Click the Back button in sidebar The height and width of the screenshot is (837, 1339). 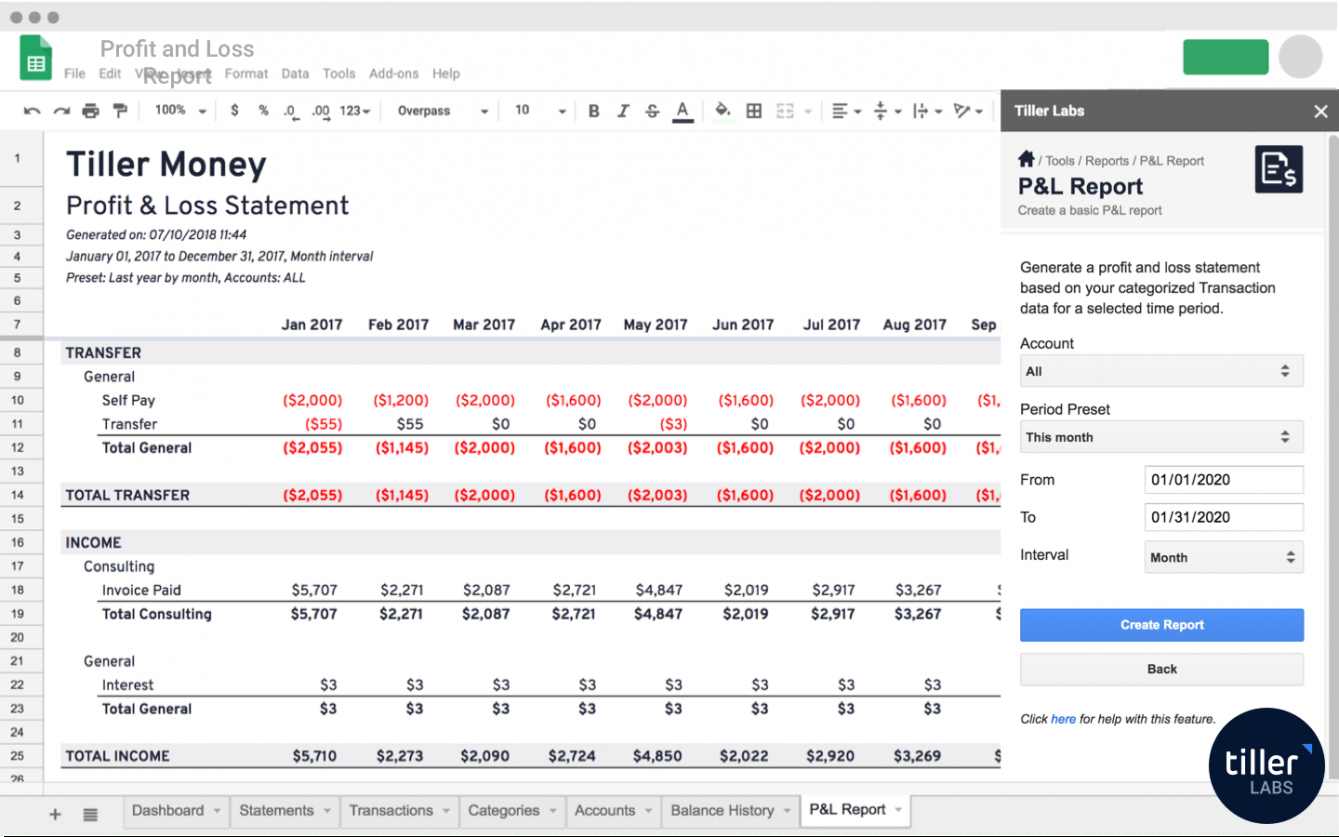pyautogui.click(x=1162, y=669)
